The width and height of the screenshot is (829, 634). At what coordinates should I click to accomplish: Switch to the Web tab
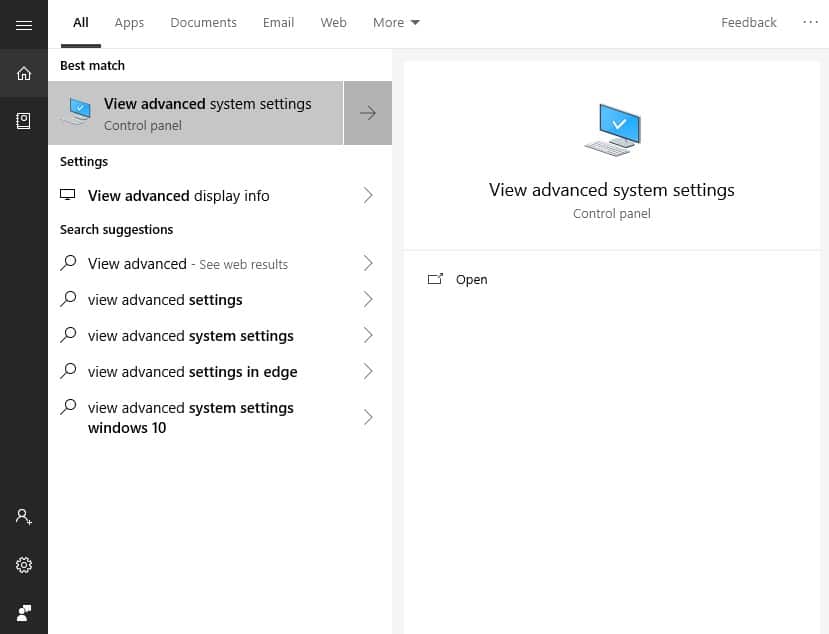[x=334, y=23]
